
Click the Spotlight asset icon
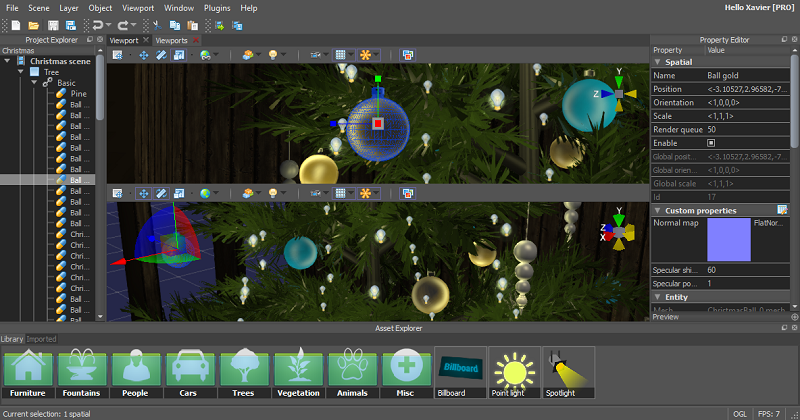[568, 370]
